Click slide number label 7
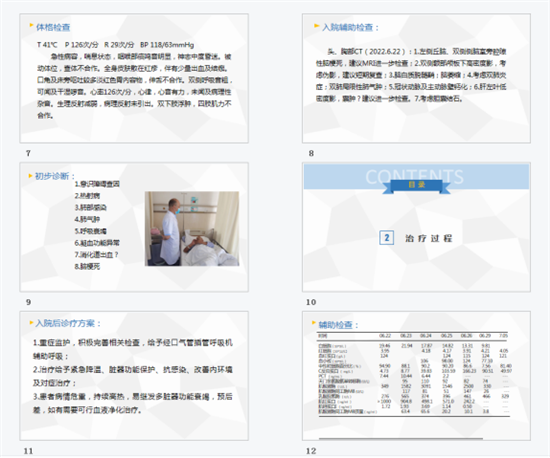Screen dimensions: 550x458 click(x=28, y=153)
